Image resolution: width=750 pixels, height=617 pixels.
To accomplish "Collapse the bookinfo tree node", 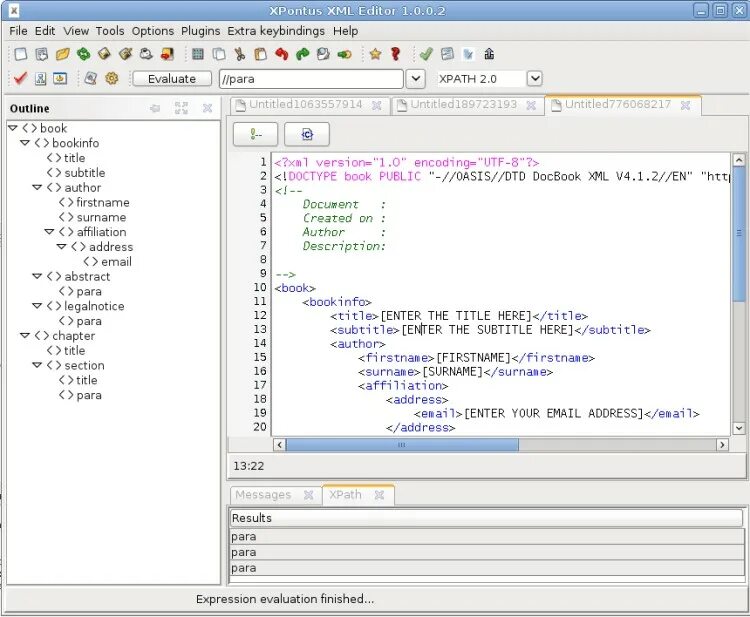I will click(x=25, y=143).
